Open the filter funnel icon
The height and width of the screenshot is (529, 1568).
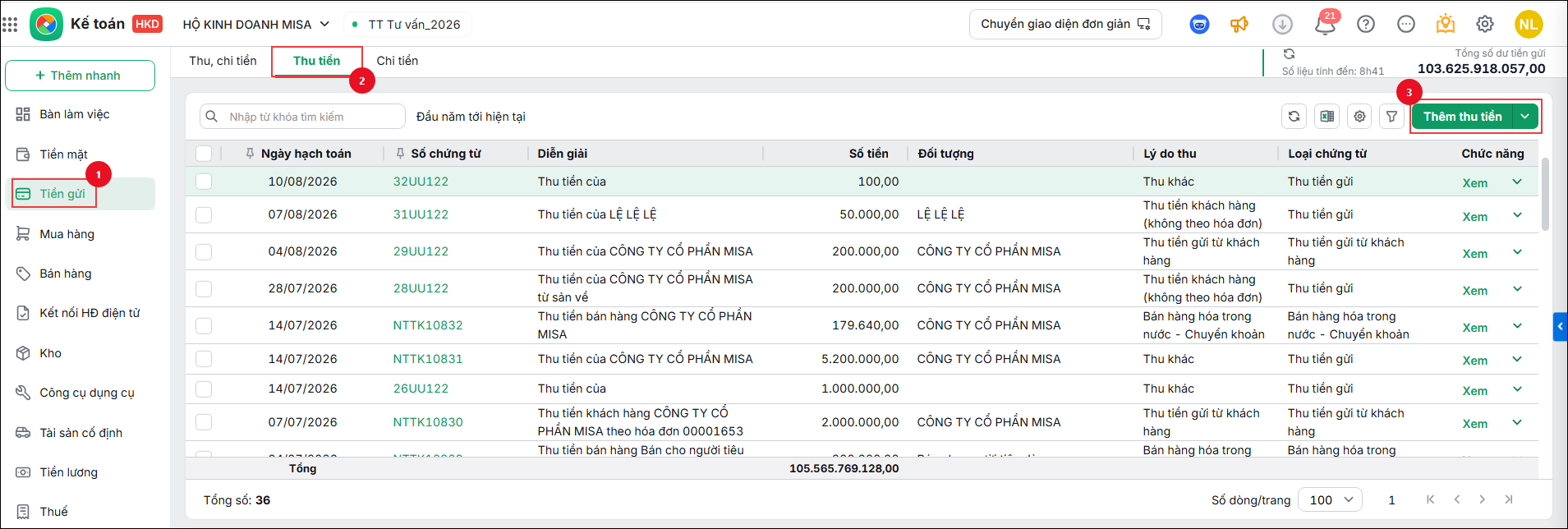point(1391,117)
